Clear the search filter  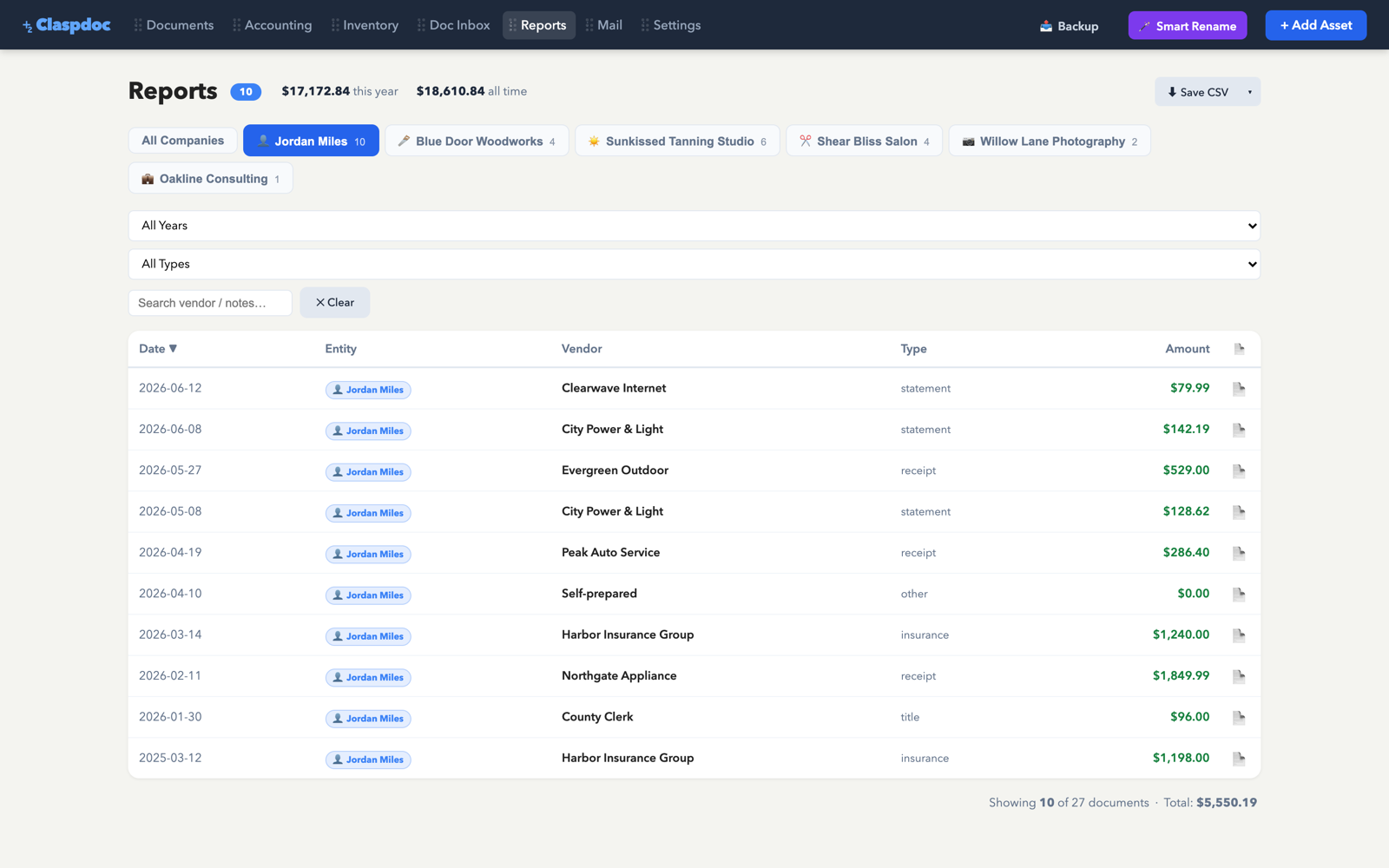(x=335, y=302)
